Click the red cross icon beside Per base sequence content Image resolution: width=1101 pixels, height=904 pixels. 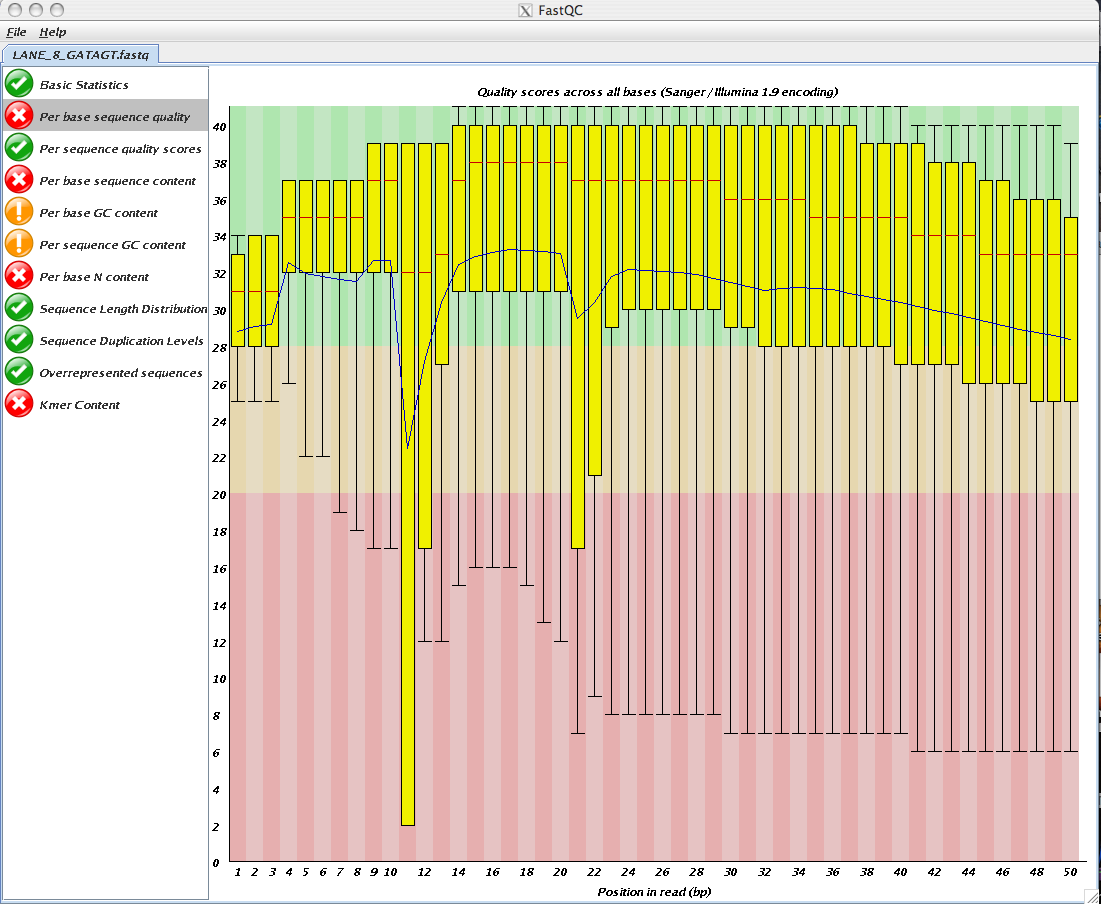19,180
